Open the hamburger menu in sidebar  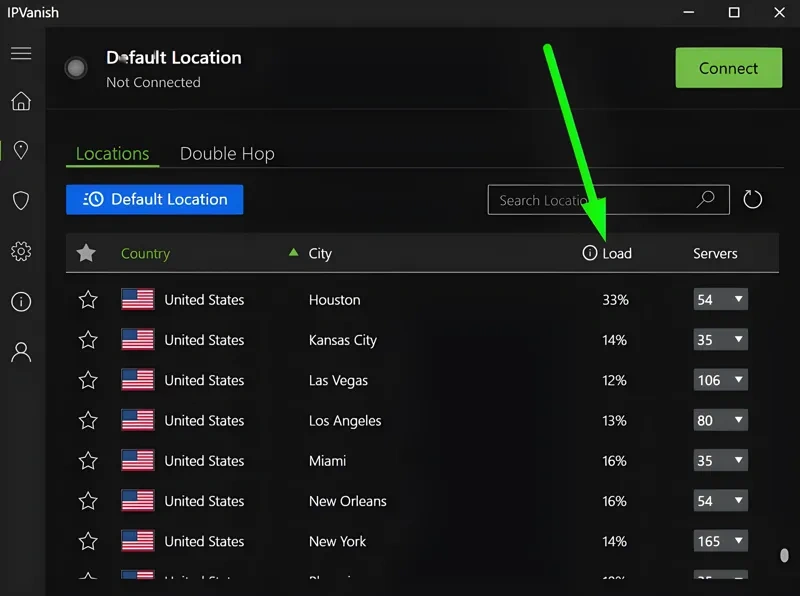point(21,54)
